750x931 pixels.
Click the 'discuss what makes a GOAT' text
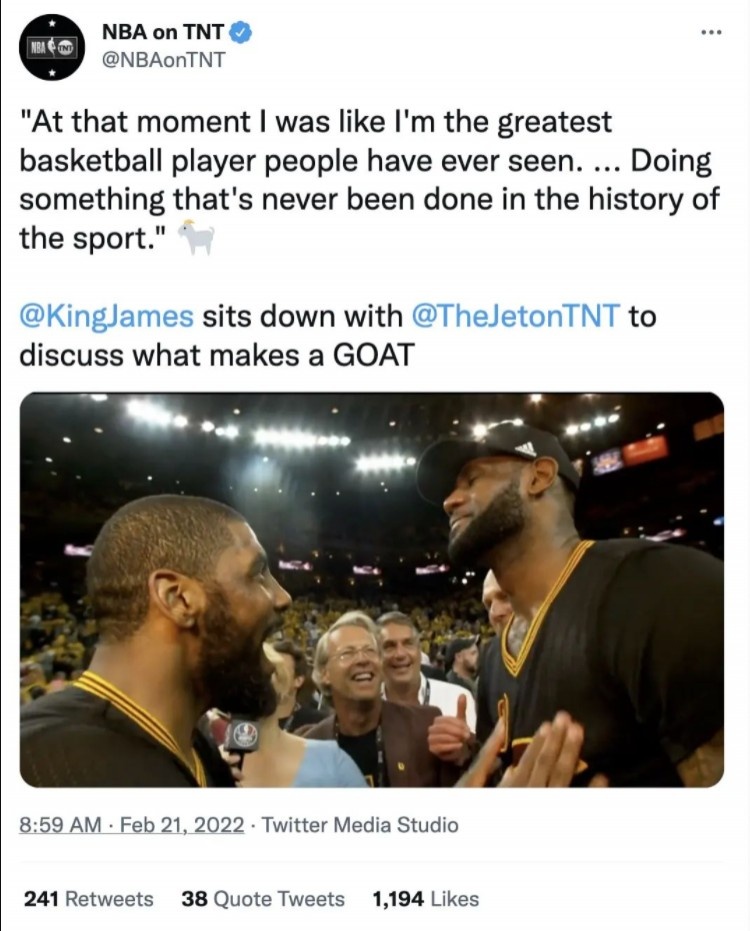[x=217, y=355]
